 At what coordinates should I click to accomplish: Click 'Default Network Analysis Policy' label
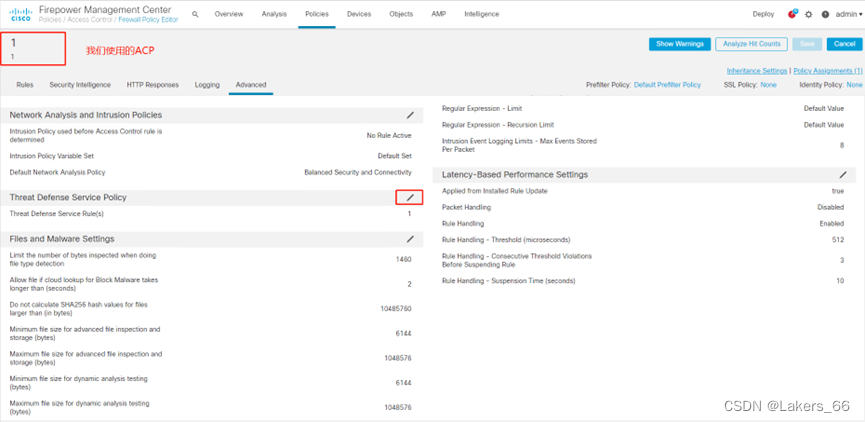click(57, 173)
